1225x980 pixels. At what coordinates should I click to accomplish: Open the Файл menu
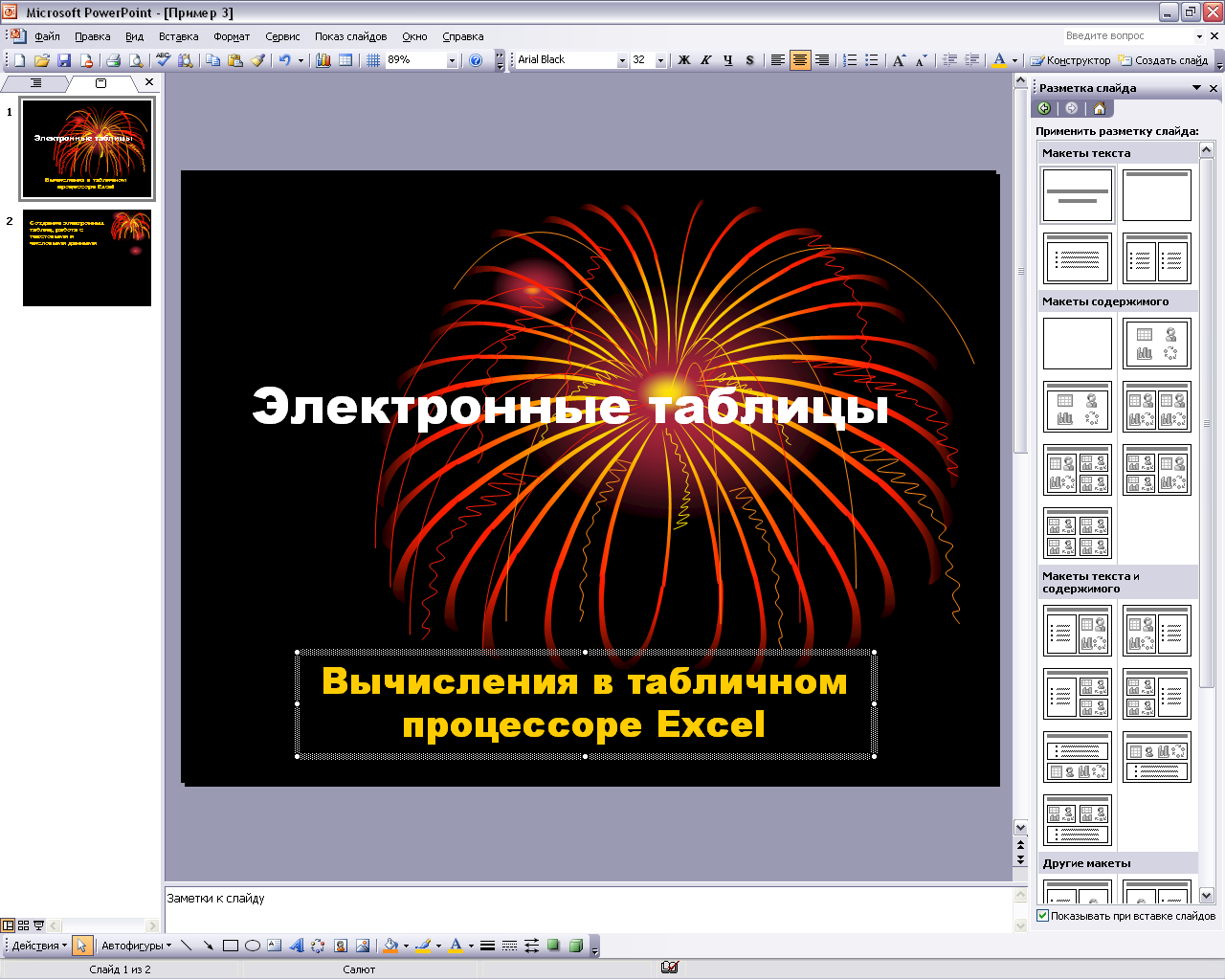pos(47,36)
